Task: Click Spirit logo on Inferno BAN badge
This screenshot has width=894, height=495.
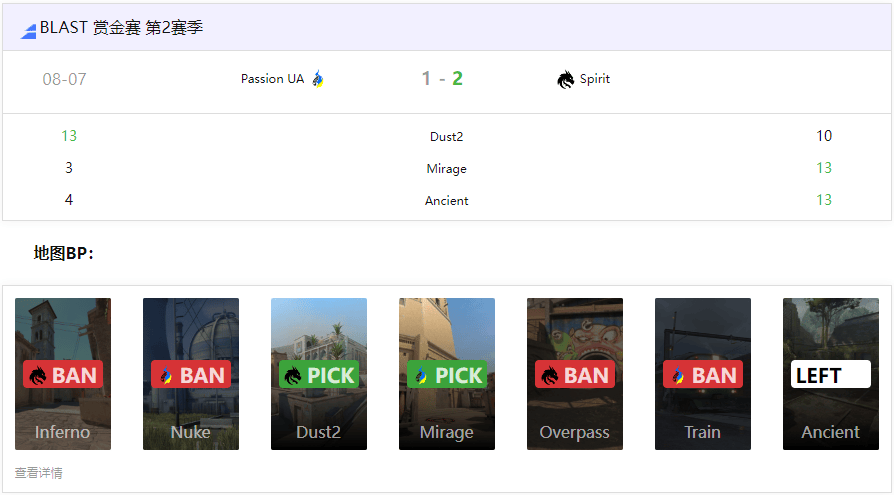Action: click(38, 375)
